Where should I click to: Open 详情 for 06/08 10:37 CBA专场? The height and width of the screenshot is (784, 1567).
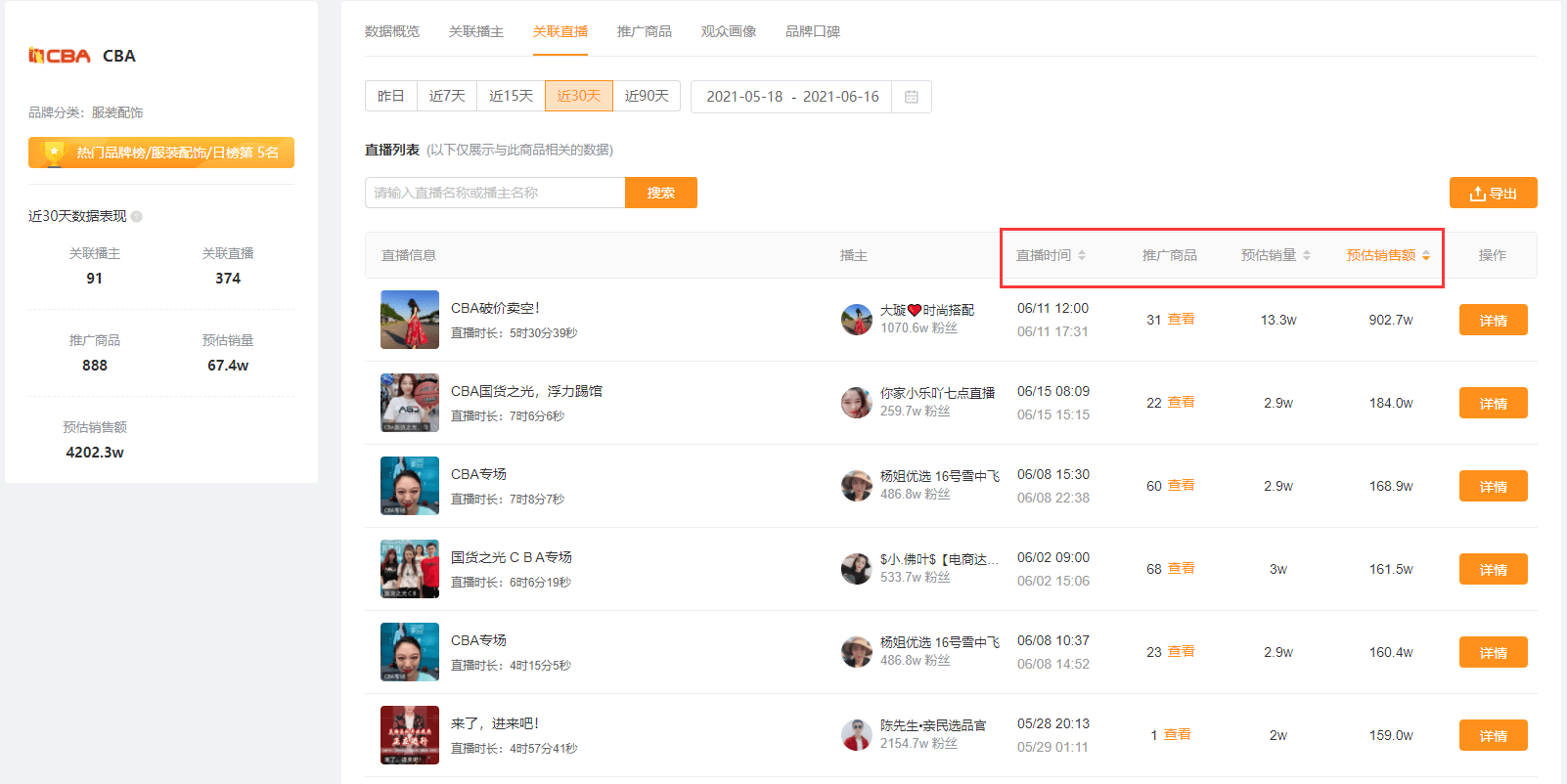pyautogui.click(x=1494, y=652)
